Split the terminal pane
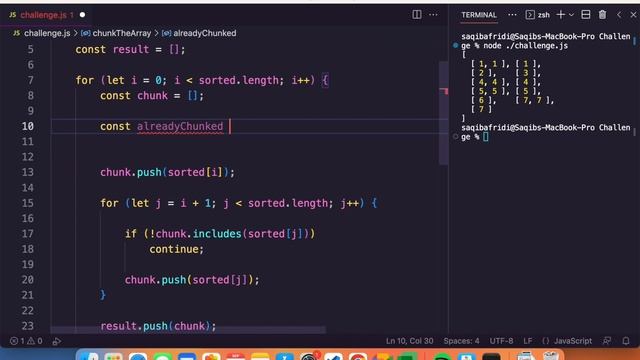The image size is (640, 360). [x=586, y=15]
